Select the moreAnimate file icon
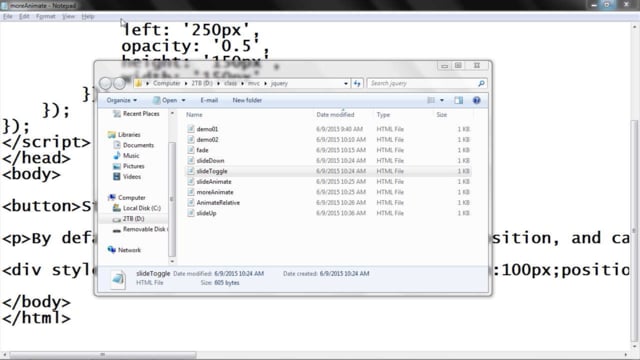Viewport: 640px width, 360px height. tap(191, 192)
